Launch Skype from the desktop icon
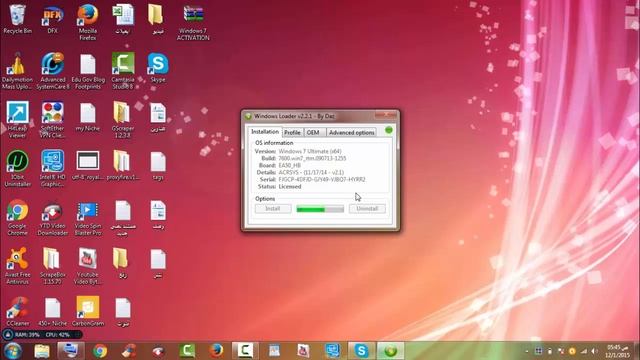This screenshot has width=640, height=360. coord(158,68)
